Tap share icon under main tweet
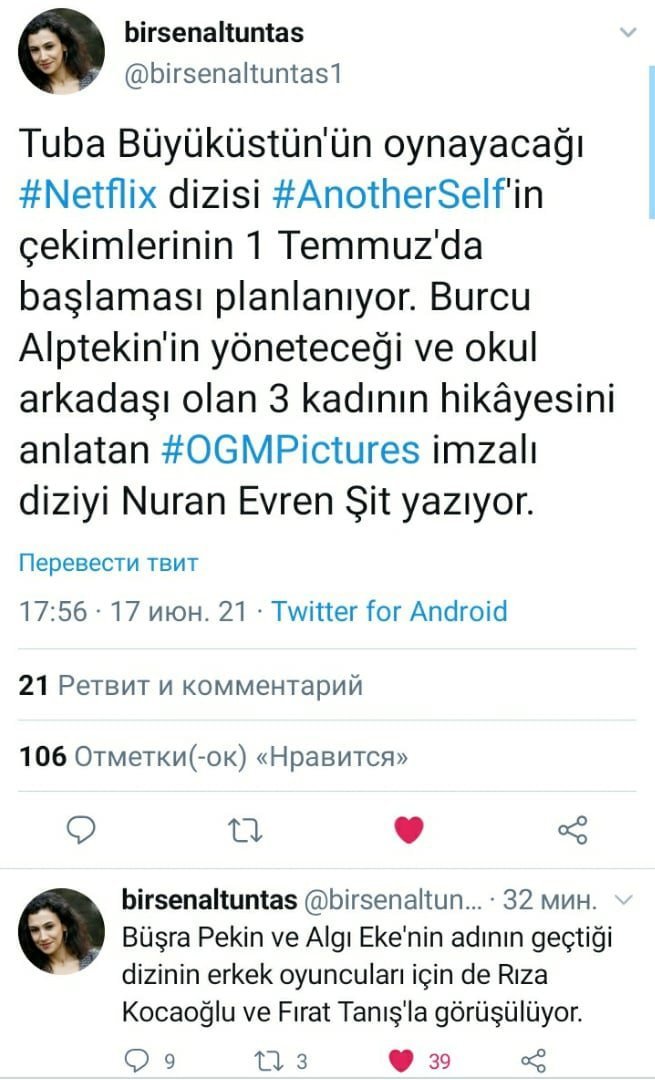Screen dimensions: 655x1080 click(572, 830)
